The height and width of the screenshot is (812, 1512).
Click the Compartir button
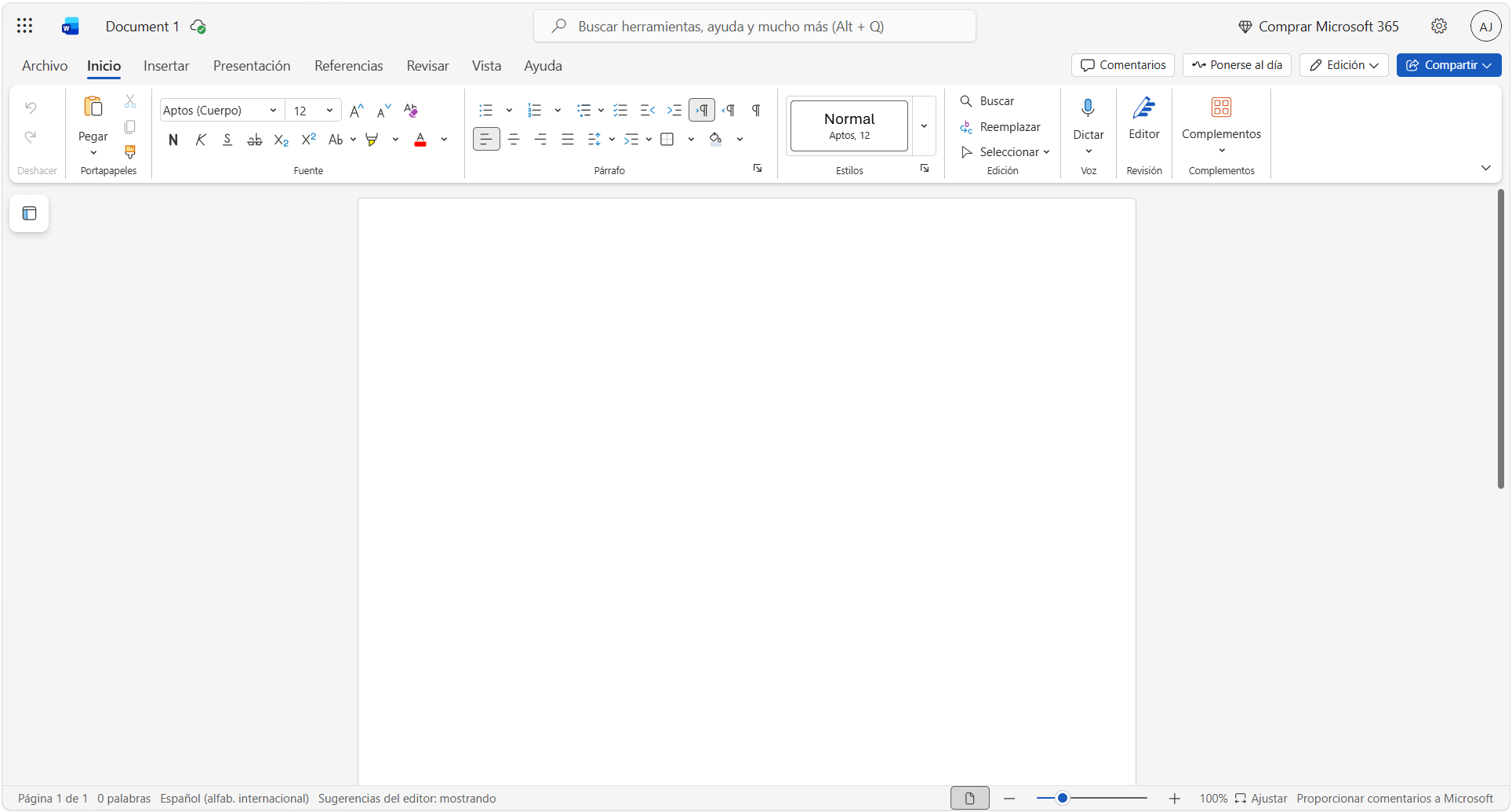click(x=1448, y=65)
